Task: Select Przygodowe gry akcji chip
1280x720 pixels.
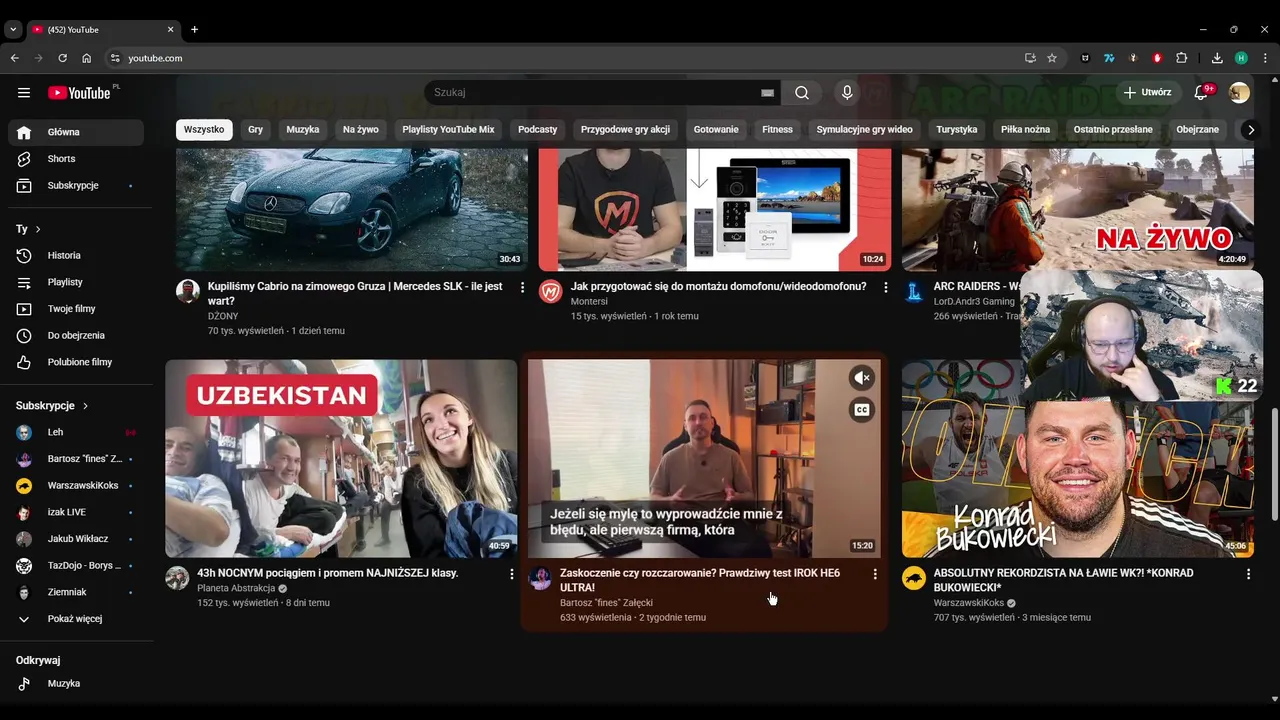Action: (x=625, y=129)
